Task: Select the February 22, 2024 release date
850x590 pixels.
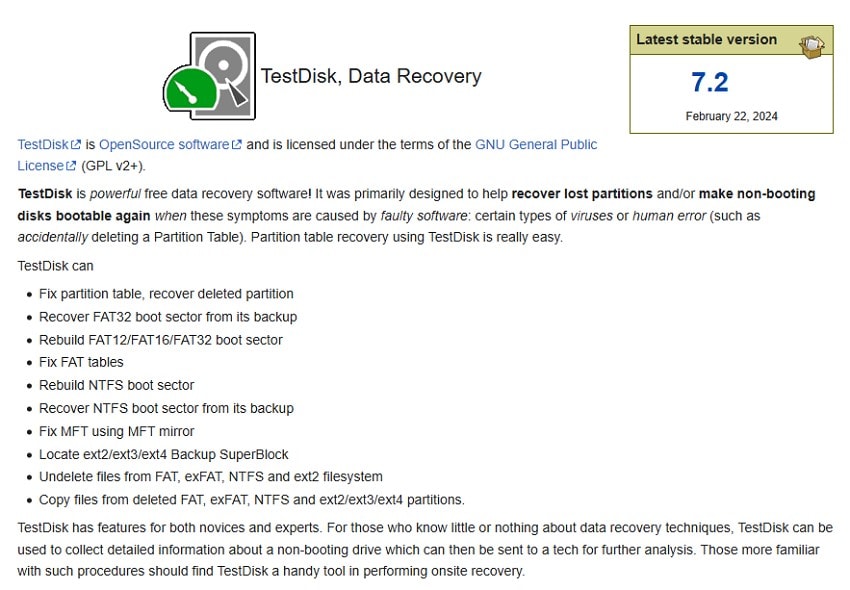Action: [731, 116]
